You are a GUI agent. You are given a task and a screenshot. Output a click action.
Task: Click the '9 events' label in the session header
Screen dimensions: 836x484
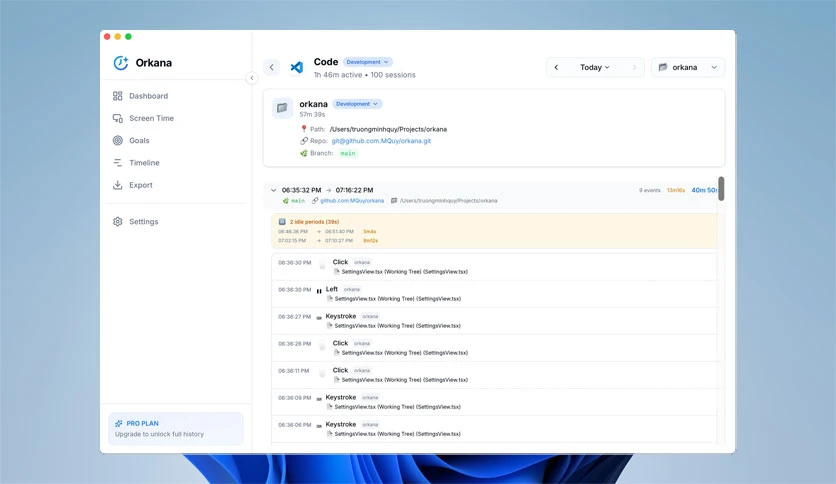tap(649, 190)
